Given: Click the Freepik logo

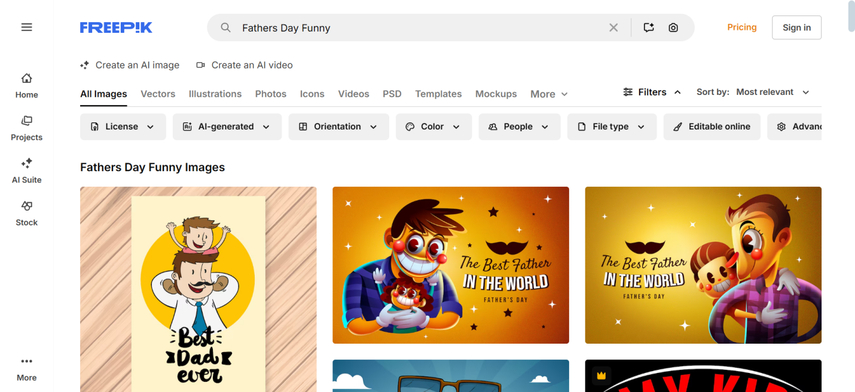Looking at the screenshot, I should tap(116, 27).
